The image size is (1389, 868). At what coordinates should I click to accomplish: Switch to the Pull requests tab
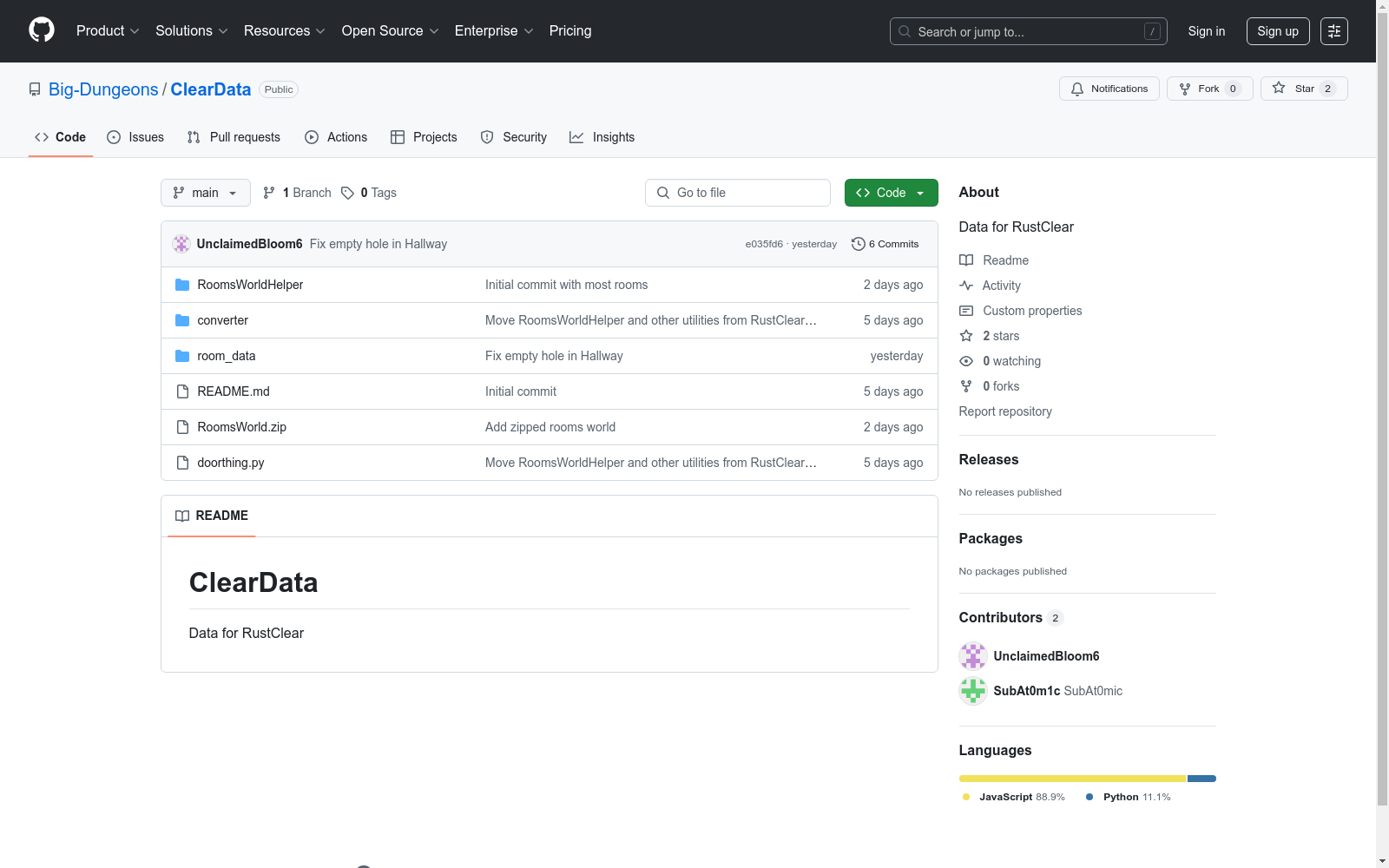coord(234,137)
